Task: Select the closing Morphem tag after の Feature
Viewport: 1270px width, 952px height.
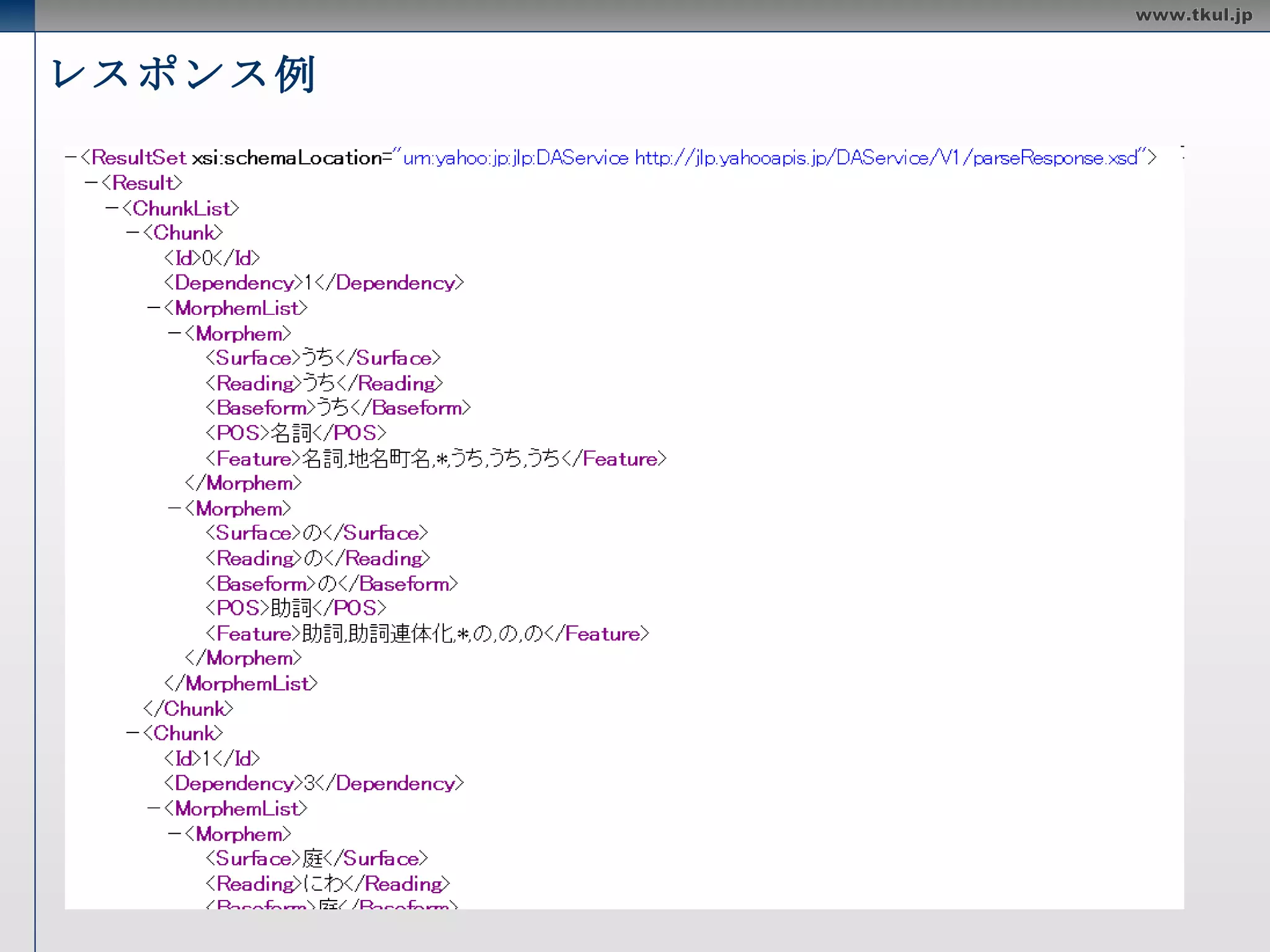Action: pyautogui.click(x=243, y=658)
